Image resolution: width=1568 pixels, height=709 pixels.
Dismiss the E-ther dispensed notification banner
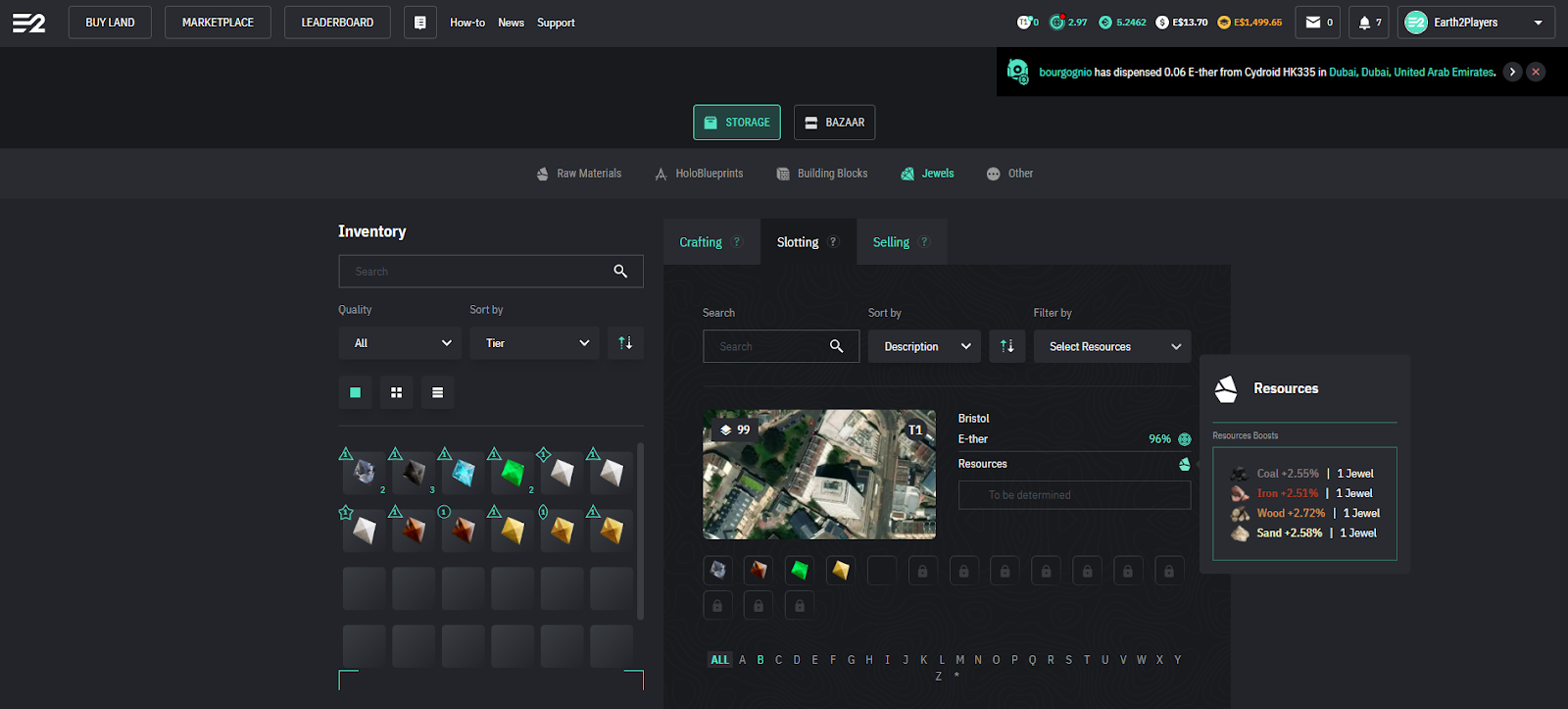(1536, 72)
